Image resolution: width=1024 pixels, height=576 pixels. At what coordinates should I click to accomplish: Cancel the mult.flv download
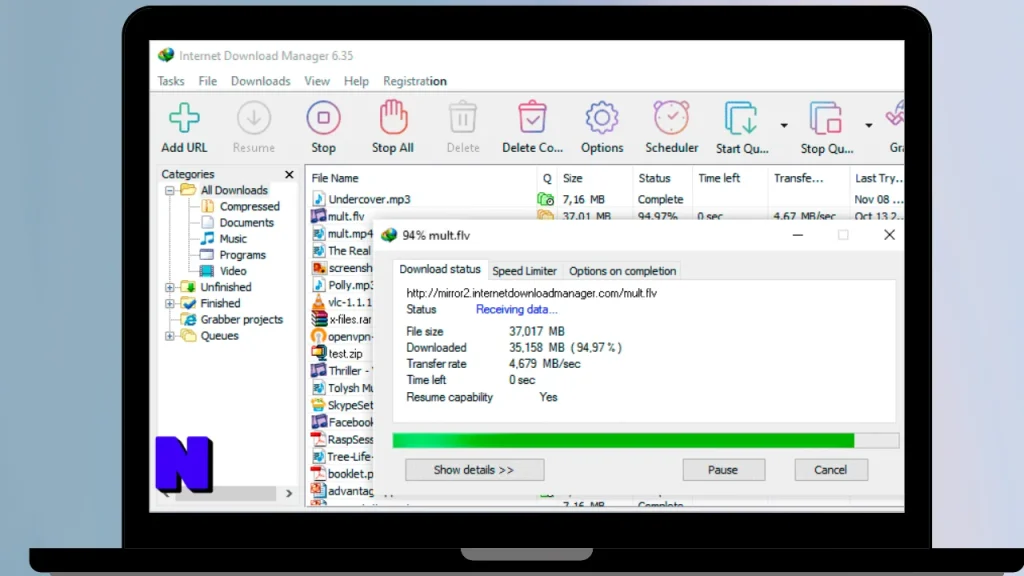pos(831,470)
